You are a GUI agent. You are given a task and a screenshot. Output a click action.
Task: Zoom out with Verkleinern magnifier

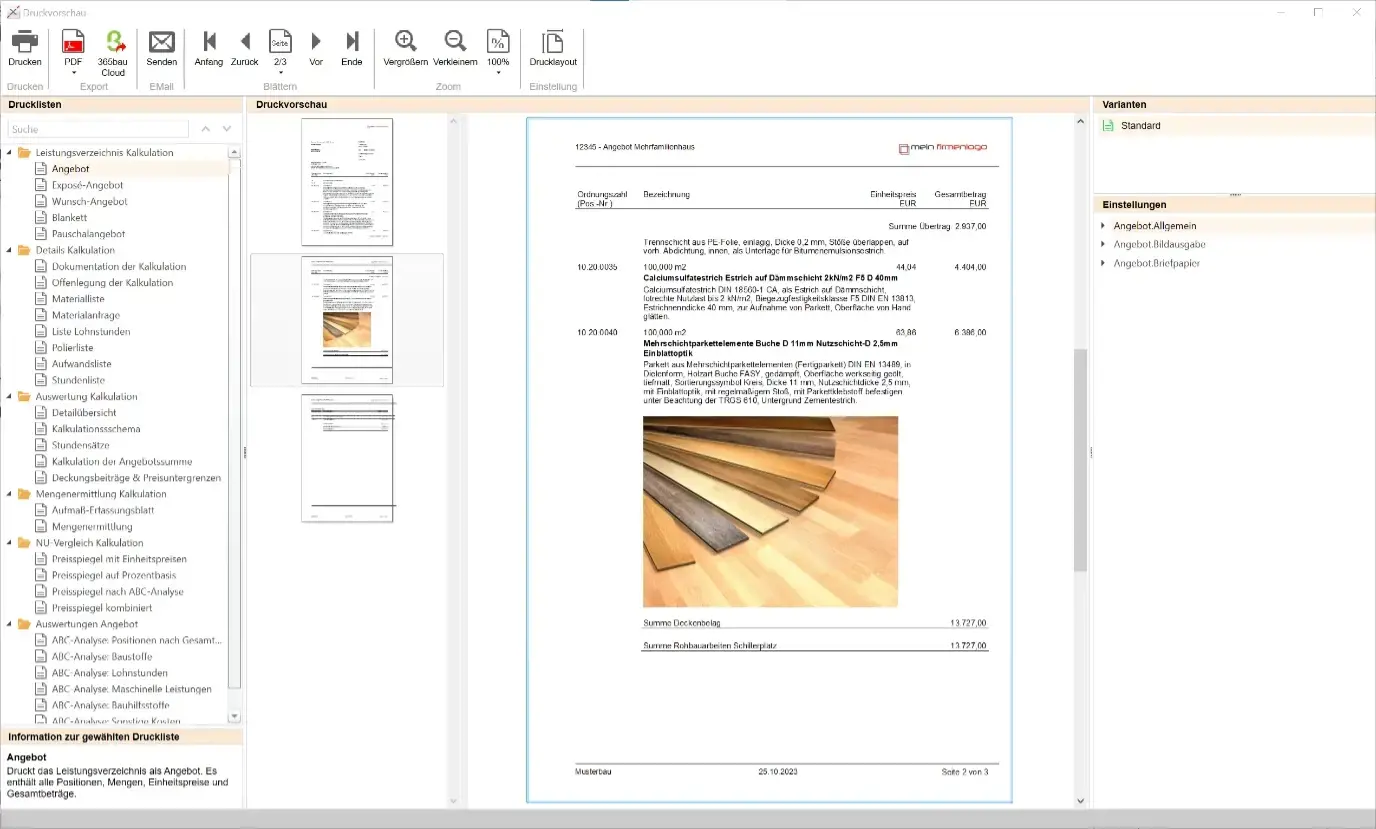pos(455,41)
